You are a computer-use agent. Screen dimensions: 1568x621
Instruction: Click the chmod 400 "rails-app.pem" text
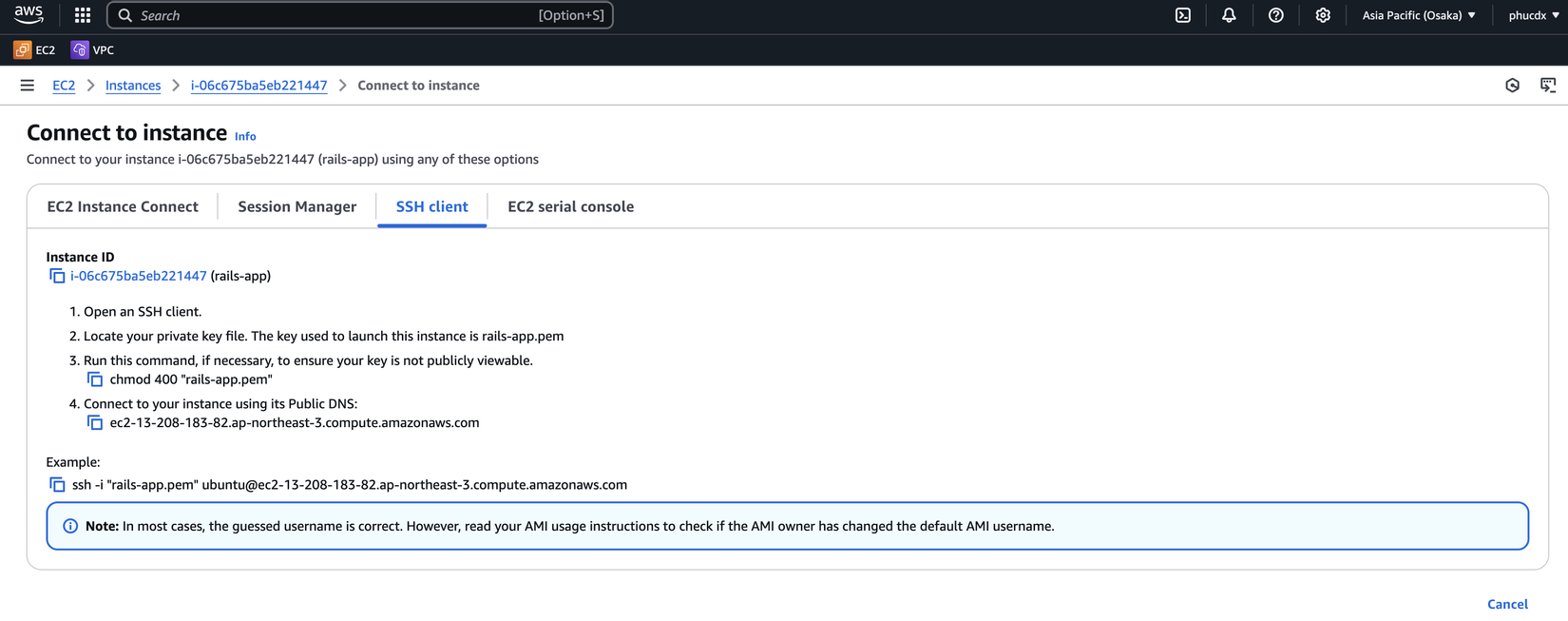(191, 379)
